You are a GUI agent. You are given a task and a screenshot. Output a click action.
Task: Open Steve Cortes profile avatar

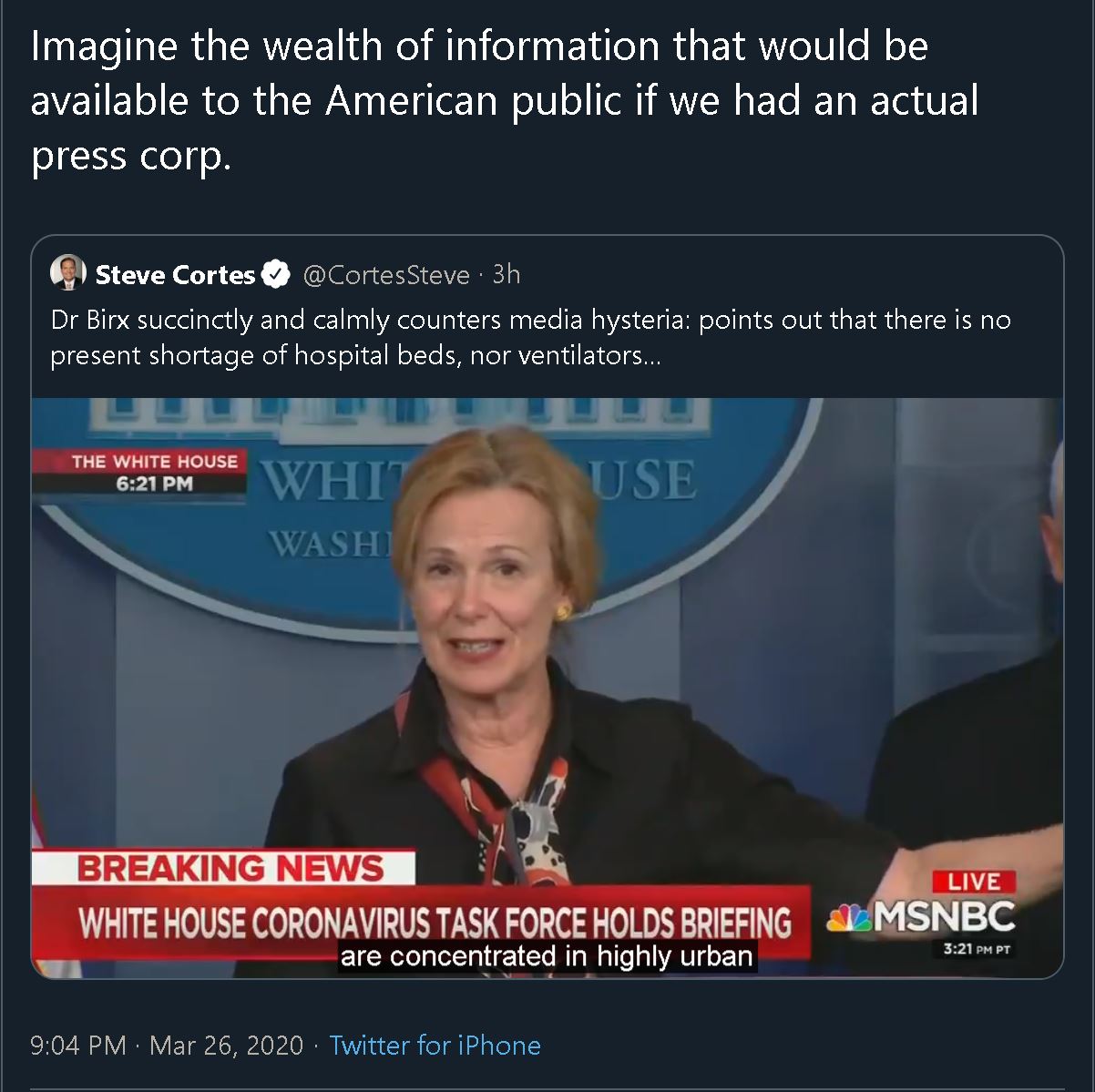click(x=67, y=273)
